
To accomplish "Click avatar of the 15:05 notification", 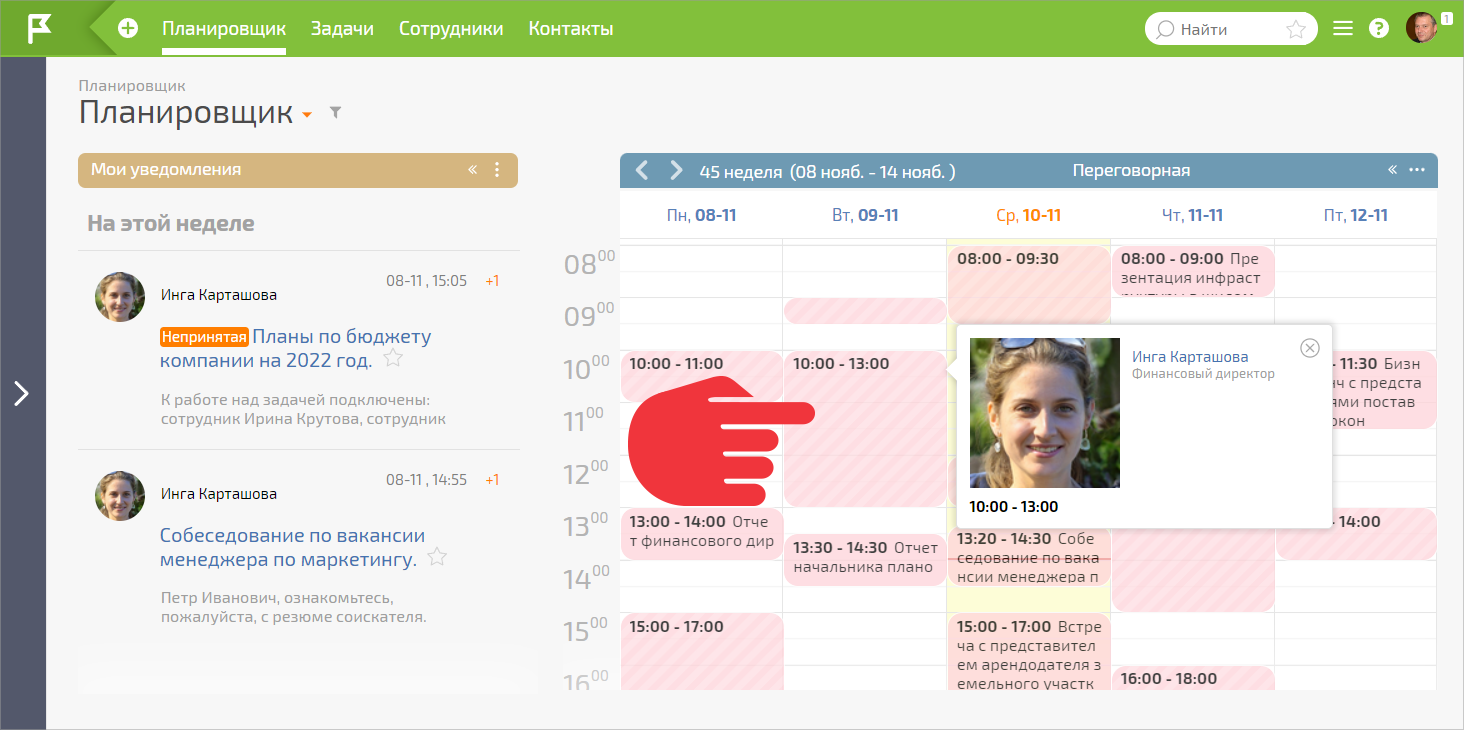I will [x=120, y=297].
